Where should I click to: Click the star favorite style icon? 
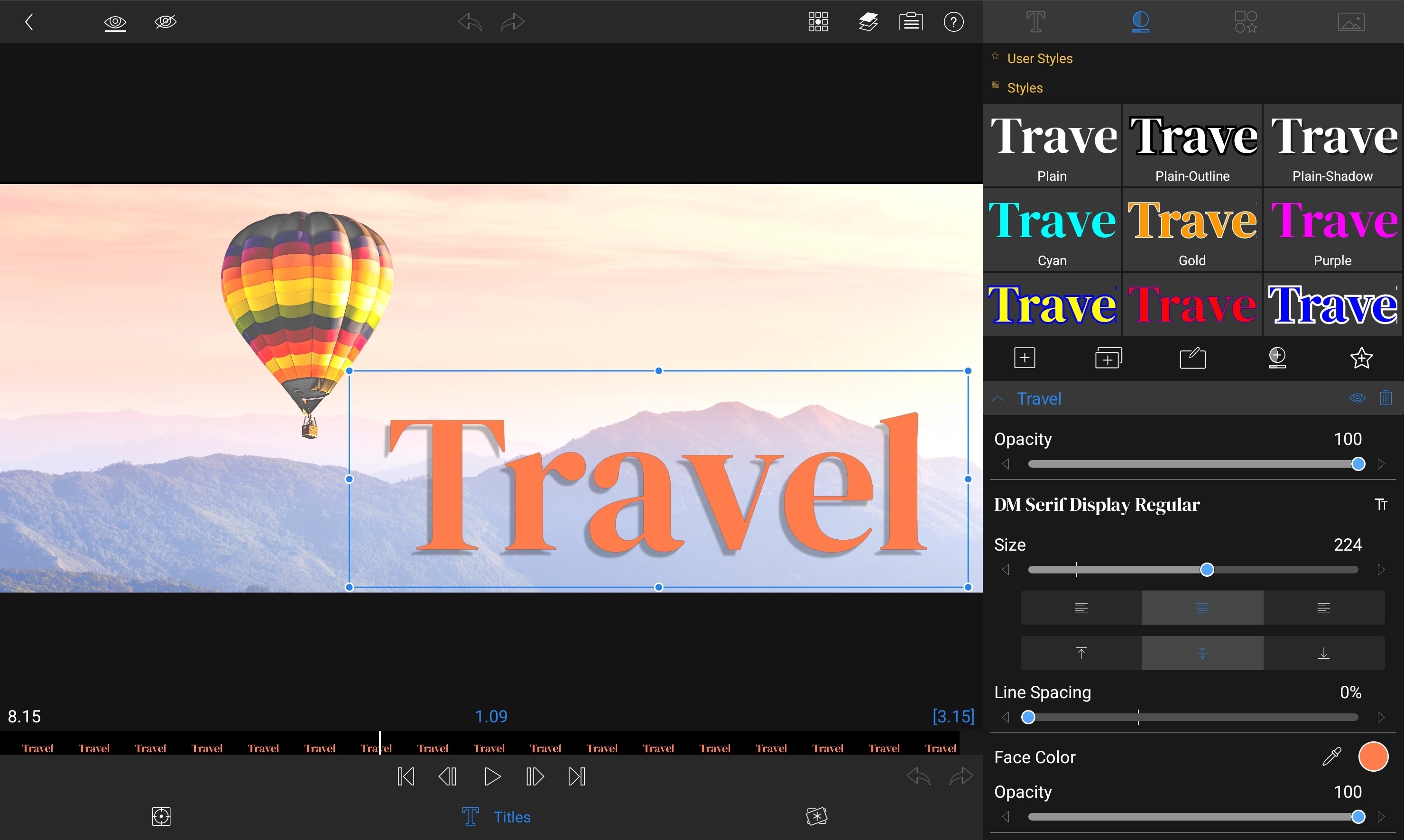point(1361,358)
